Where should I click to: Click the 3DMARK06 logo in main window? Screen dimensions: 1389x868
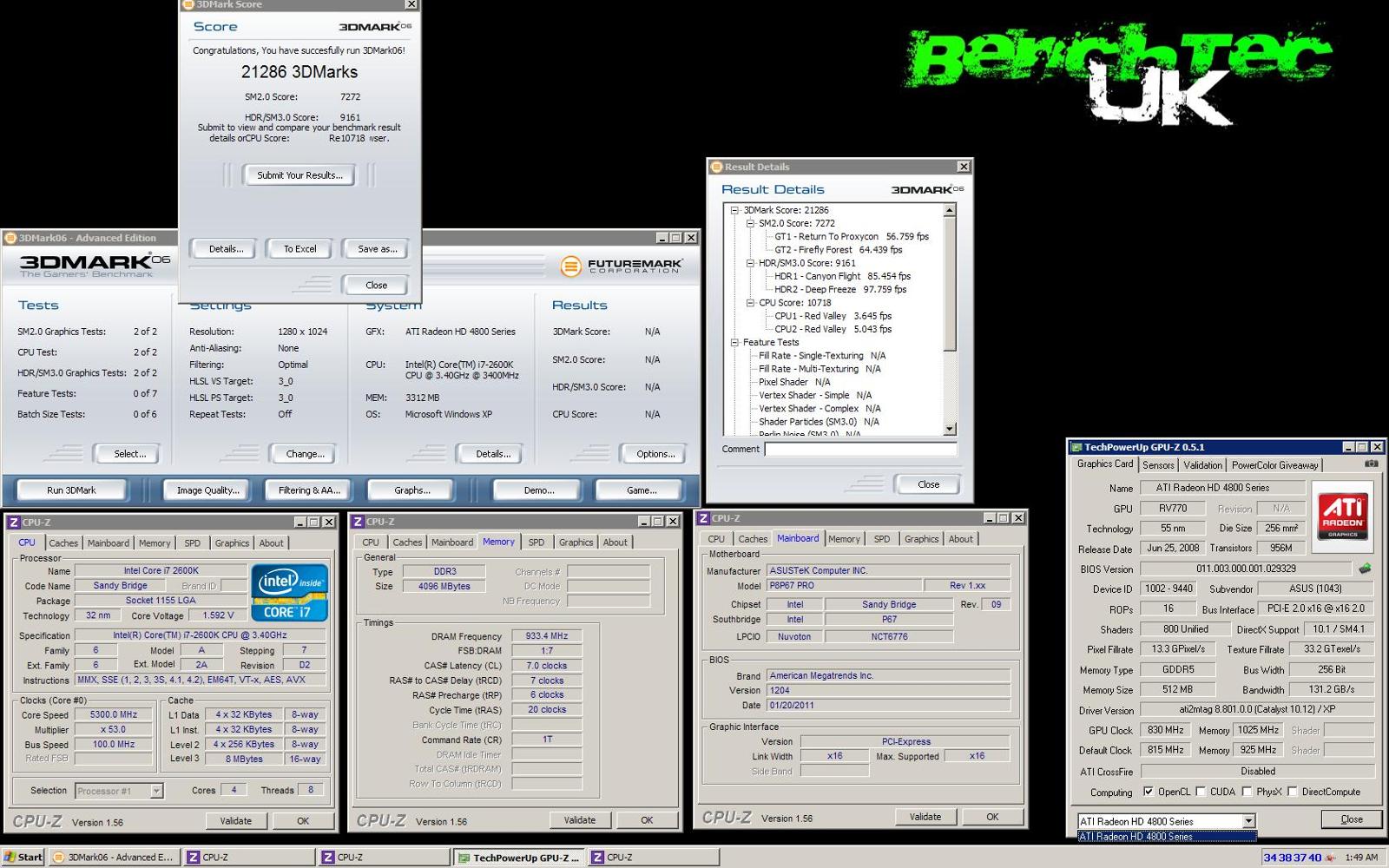coord(95,265)
